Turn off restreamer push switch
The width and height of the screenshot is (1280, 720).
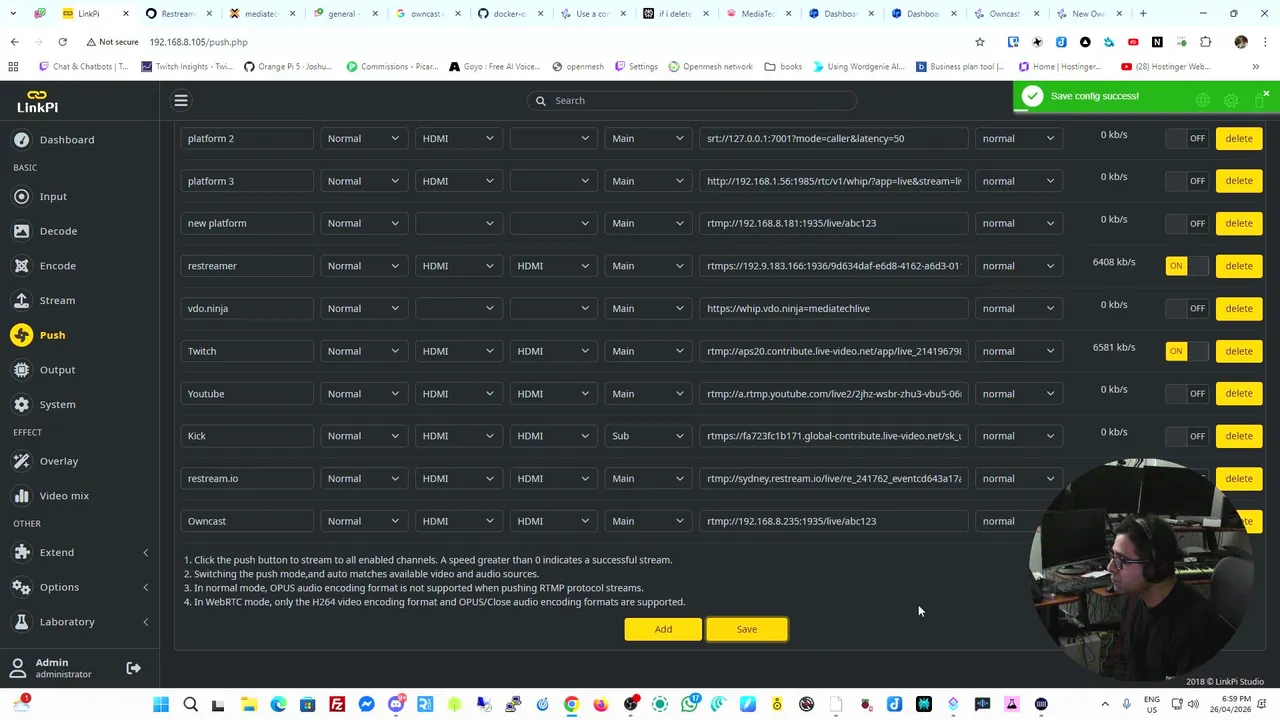tap(1187, 266)
